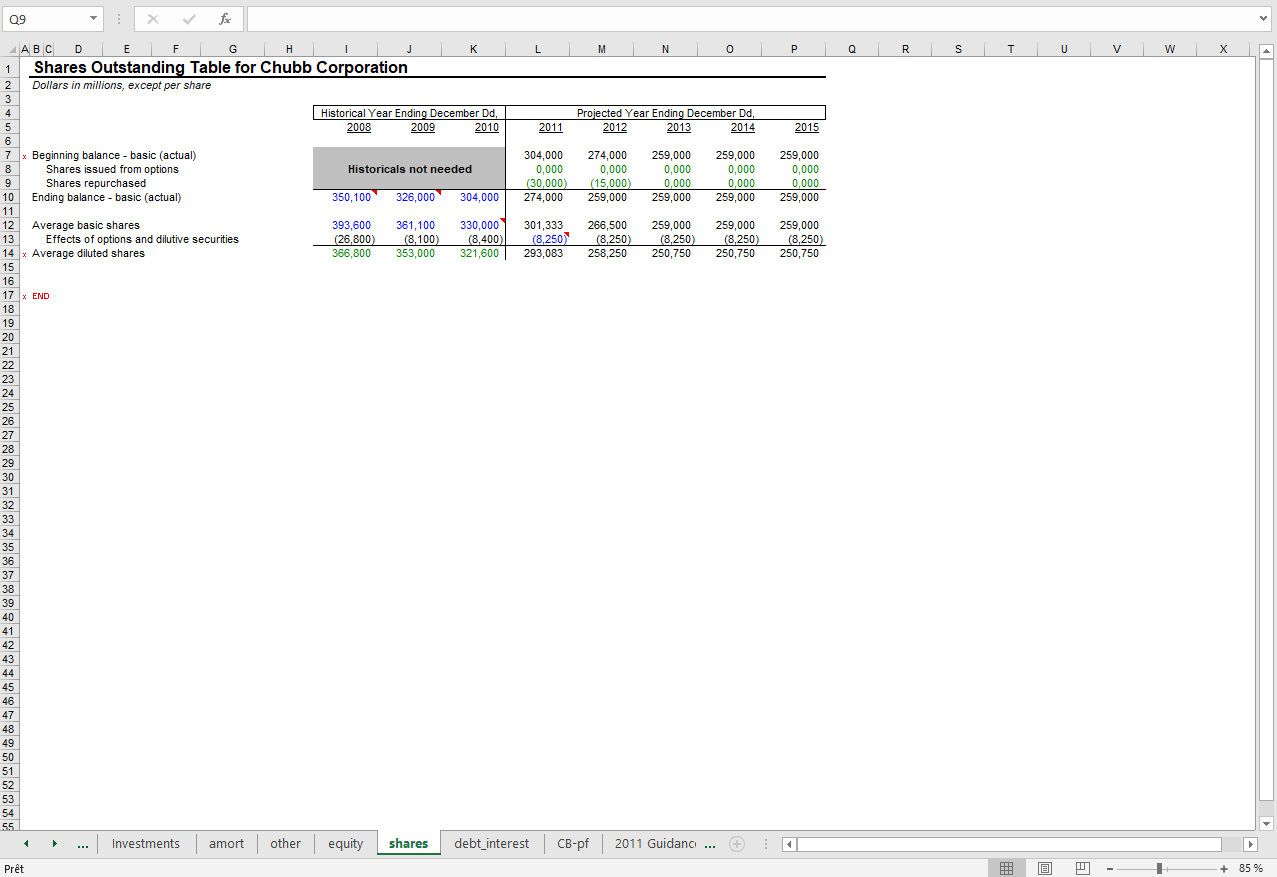Switch to Normal view icon

tap(1007, 868)
